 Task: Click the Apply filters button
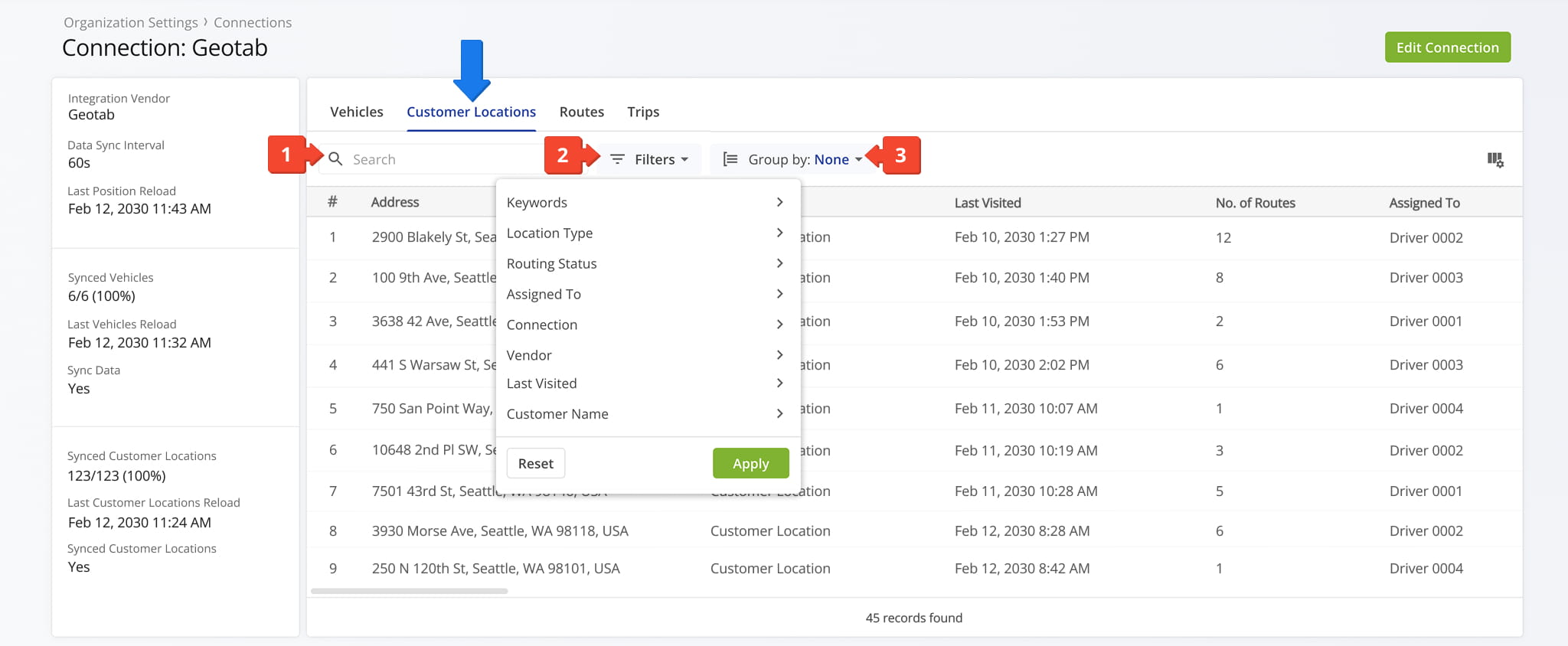click(x=750, y=463)
